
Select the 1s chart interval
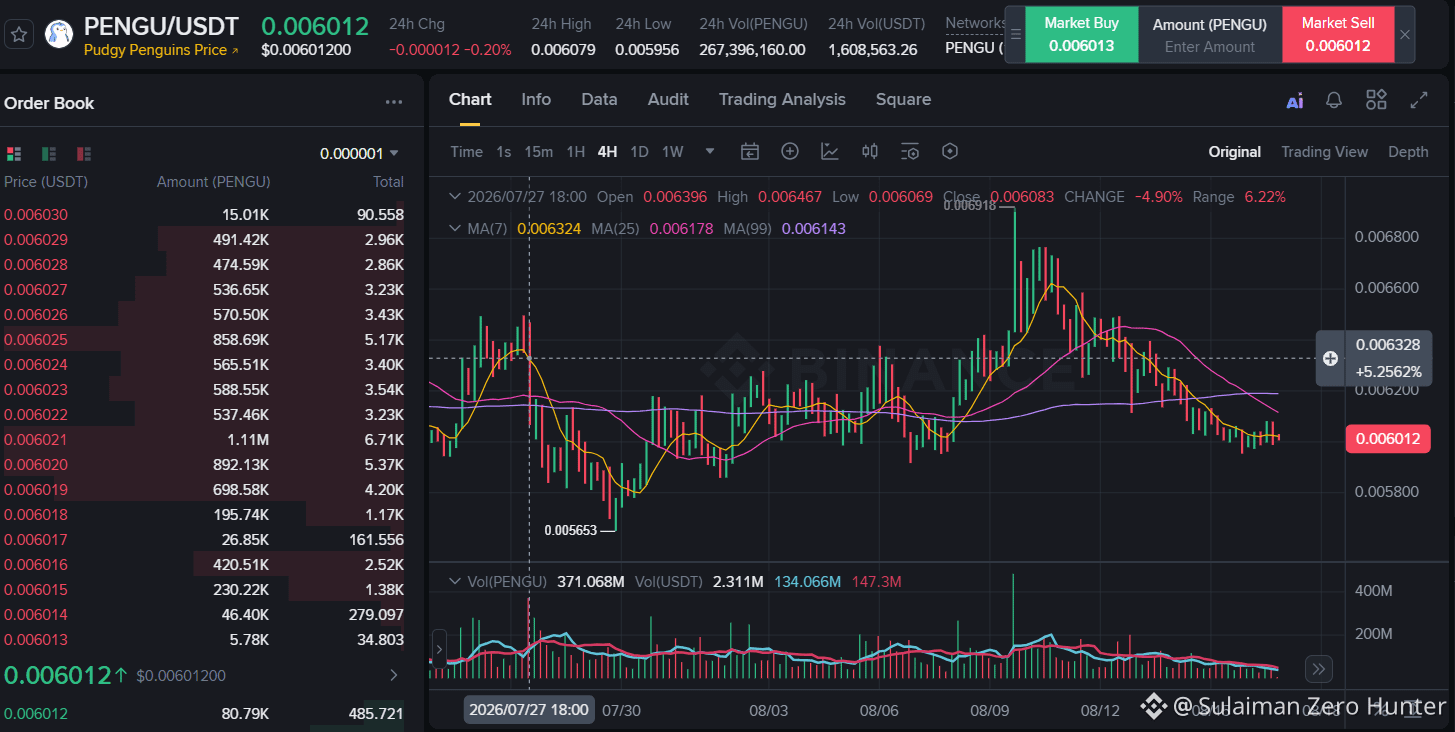[x=504, y=152]
